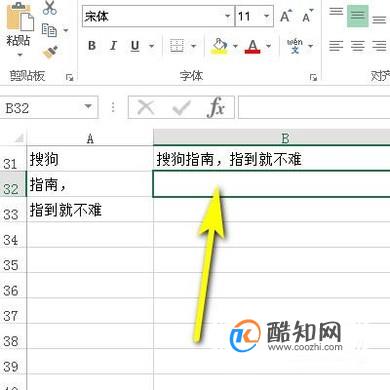
Task: Decrease font size with smaller A icon
Action: 307,16
